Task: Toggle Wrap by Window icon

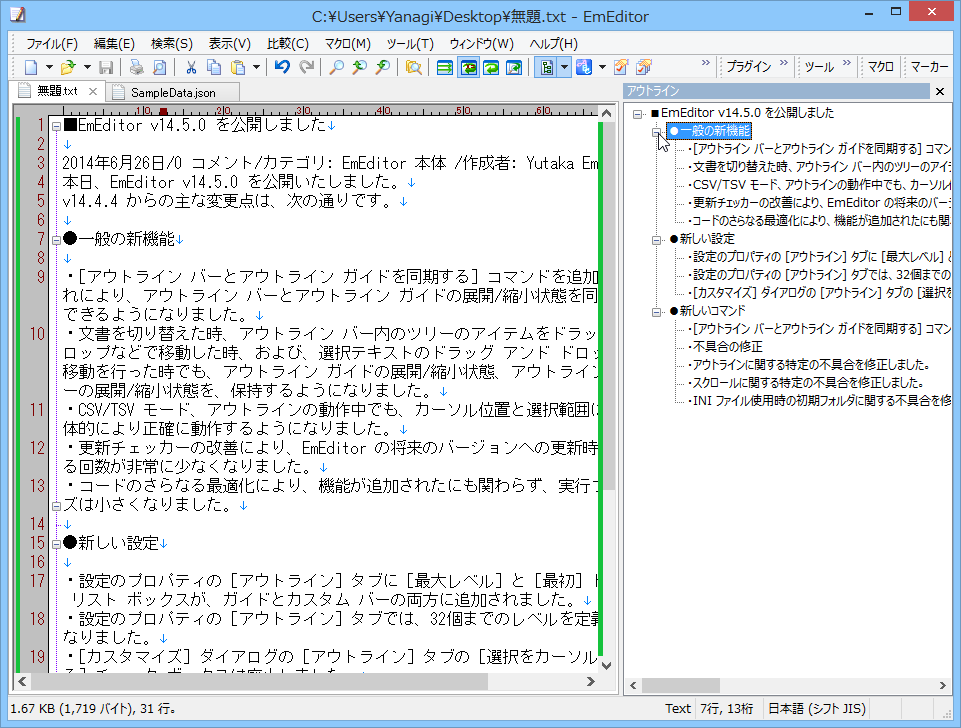Action: pyautogui.click(x=491, y=67)
